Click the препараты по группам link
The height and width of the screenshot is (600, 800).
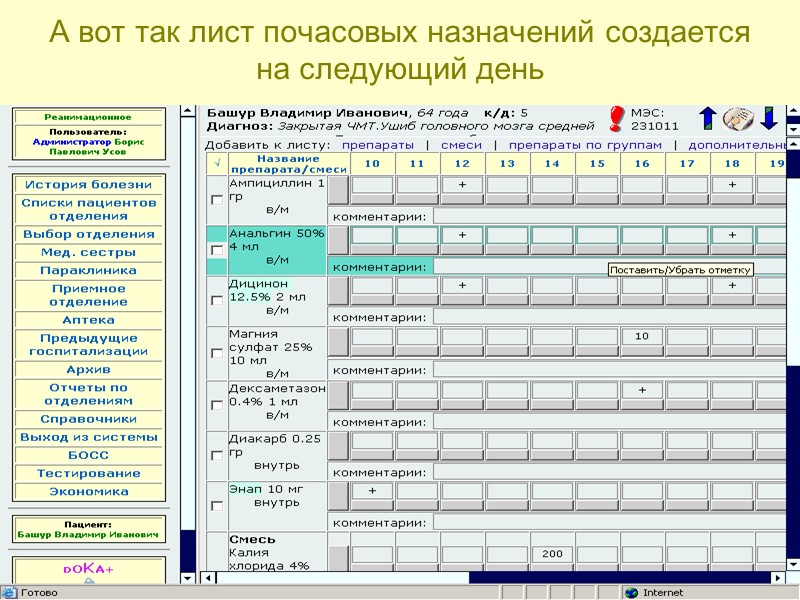[x=585, y=145]
